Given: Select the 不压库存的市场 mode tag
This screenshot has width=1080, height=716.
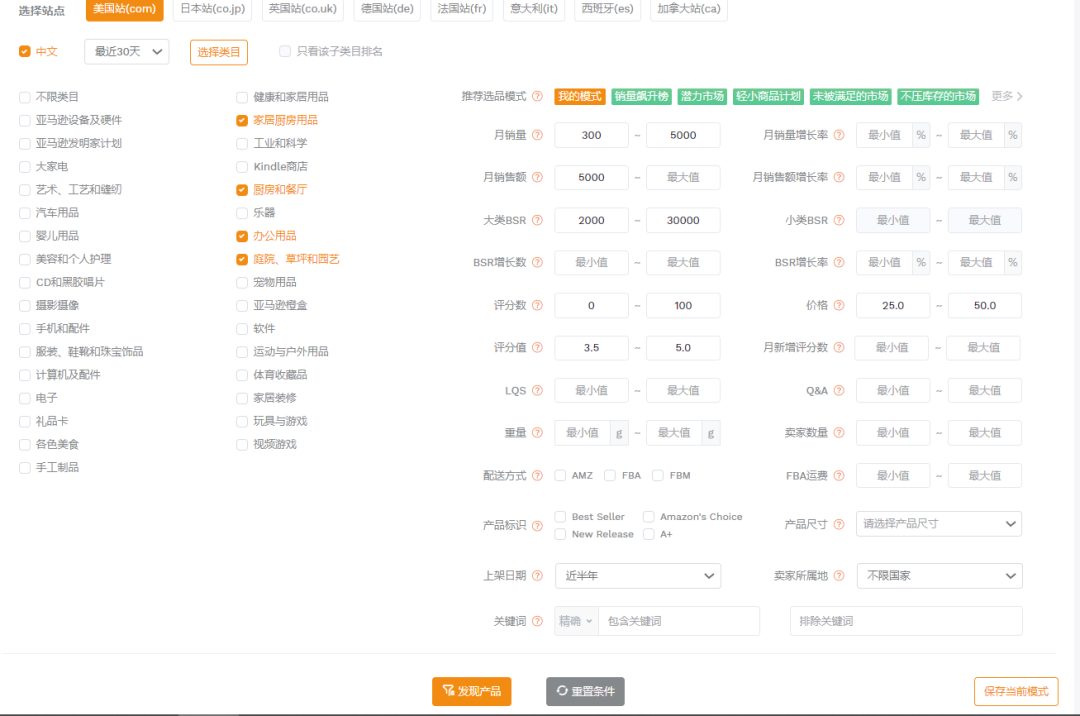Looking at the screenshot, I should coord(938,96).
